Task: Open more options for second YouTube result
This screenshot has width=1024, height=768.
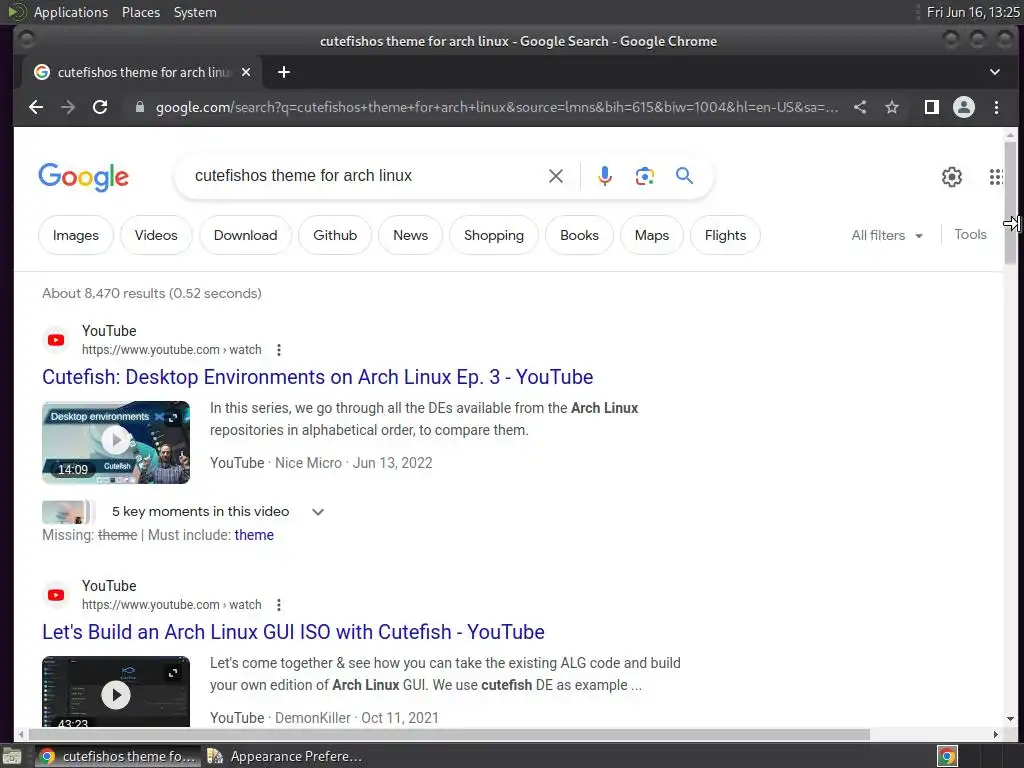Action: pos(279,605)
